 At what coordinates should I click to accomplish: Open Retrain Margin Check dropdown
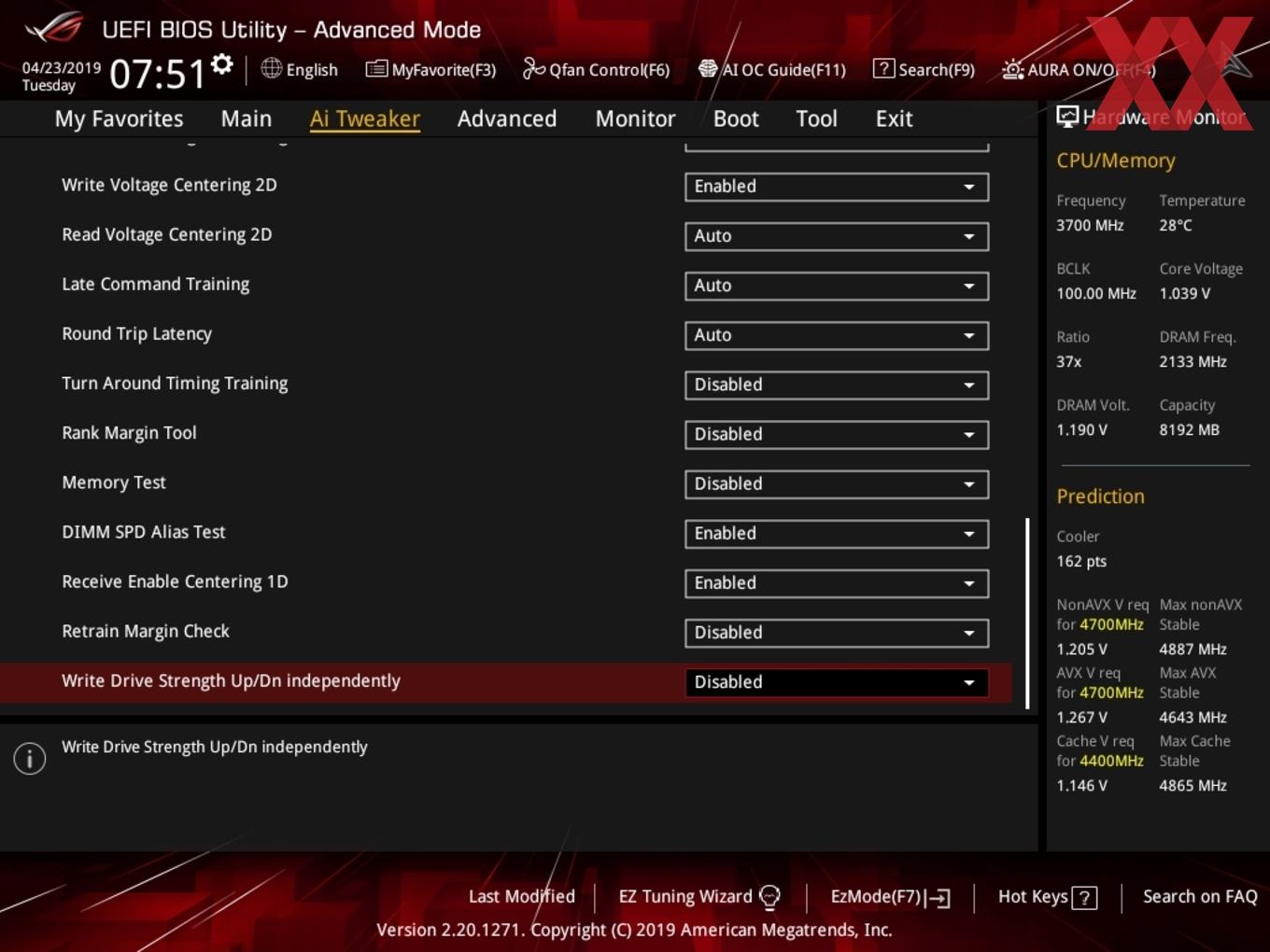[x=837, y=632]
